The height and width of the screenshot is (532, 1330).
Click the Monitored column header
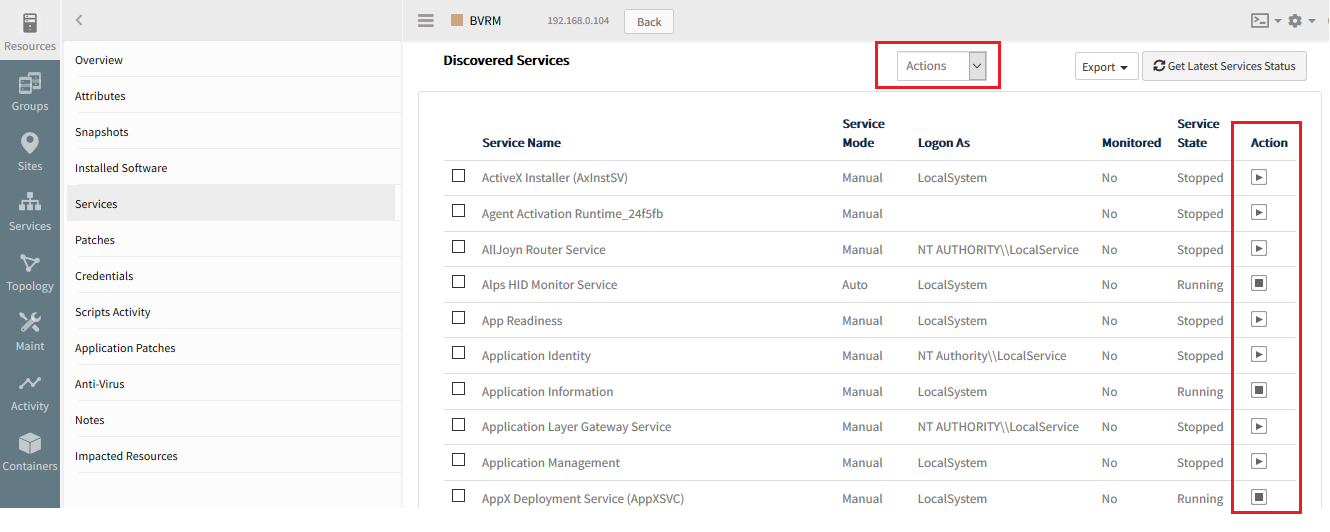[1131, 143]
